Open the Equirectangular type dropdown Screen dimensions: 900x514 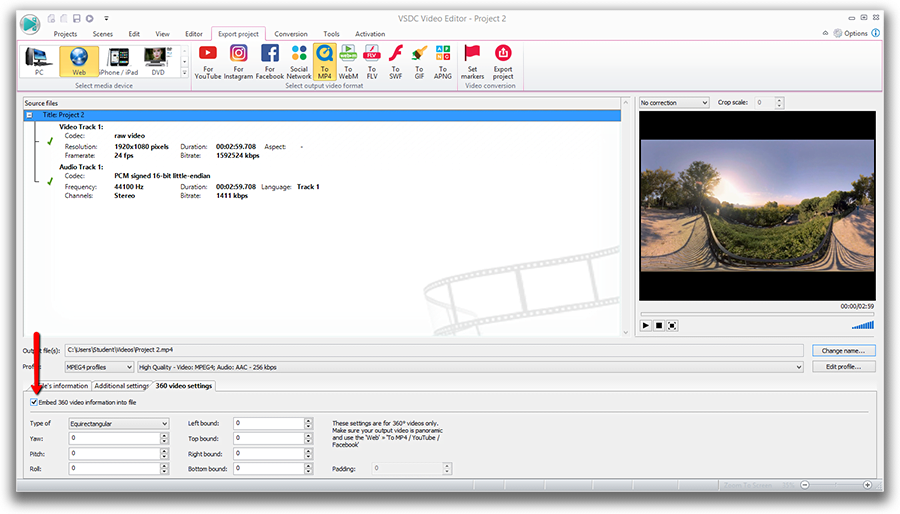pyautogui.click(x=119, y=423)
